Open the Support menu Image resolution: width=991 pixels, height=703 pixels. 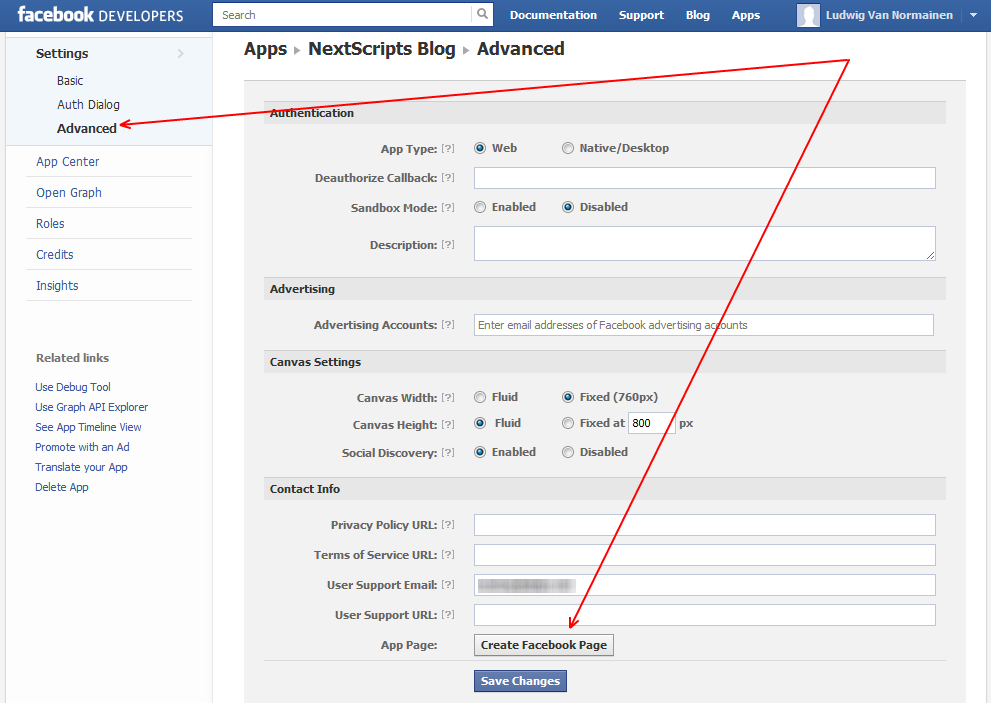click(641, 15)
